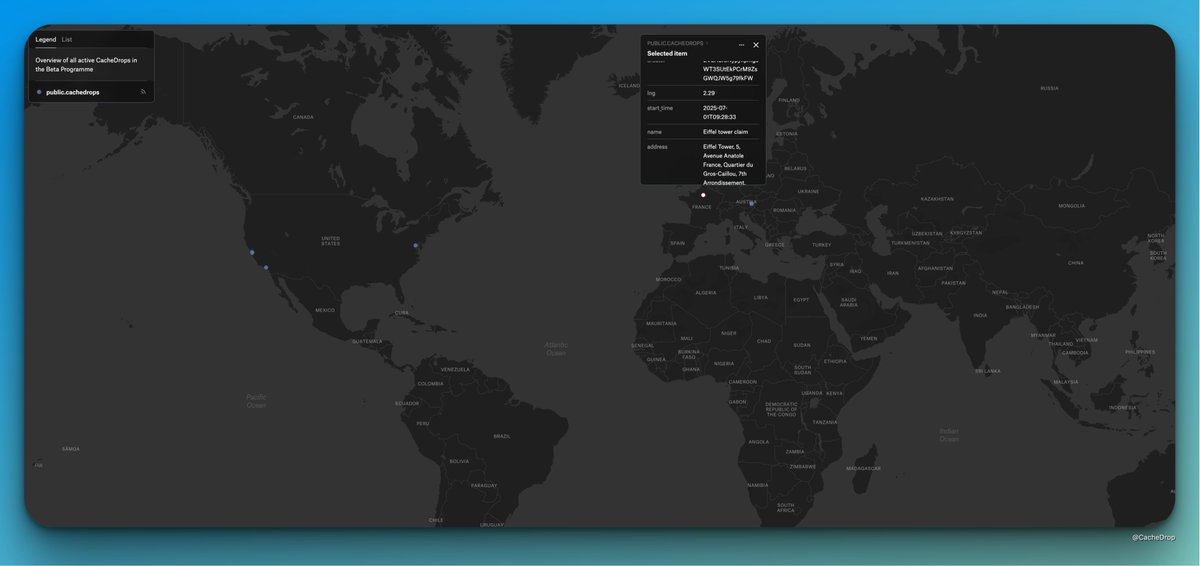Select the map marker on the US east coast

click(415, 245)
